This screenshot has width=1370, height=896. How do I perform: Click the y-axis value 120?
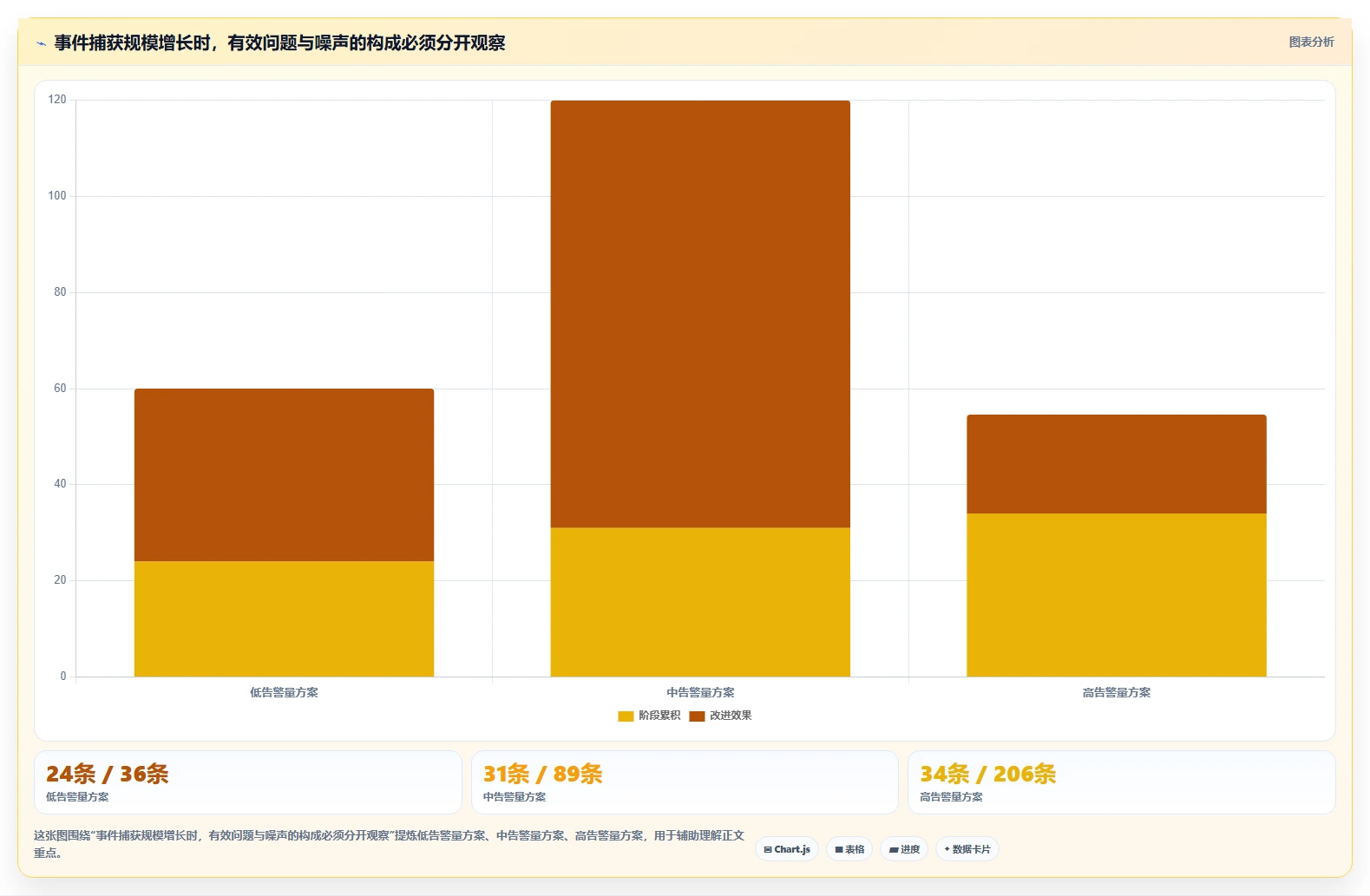pyautogui.click(x=57, y=100)
